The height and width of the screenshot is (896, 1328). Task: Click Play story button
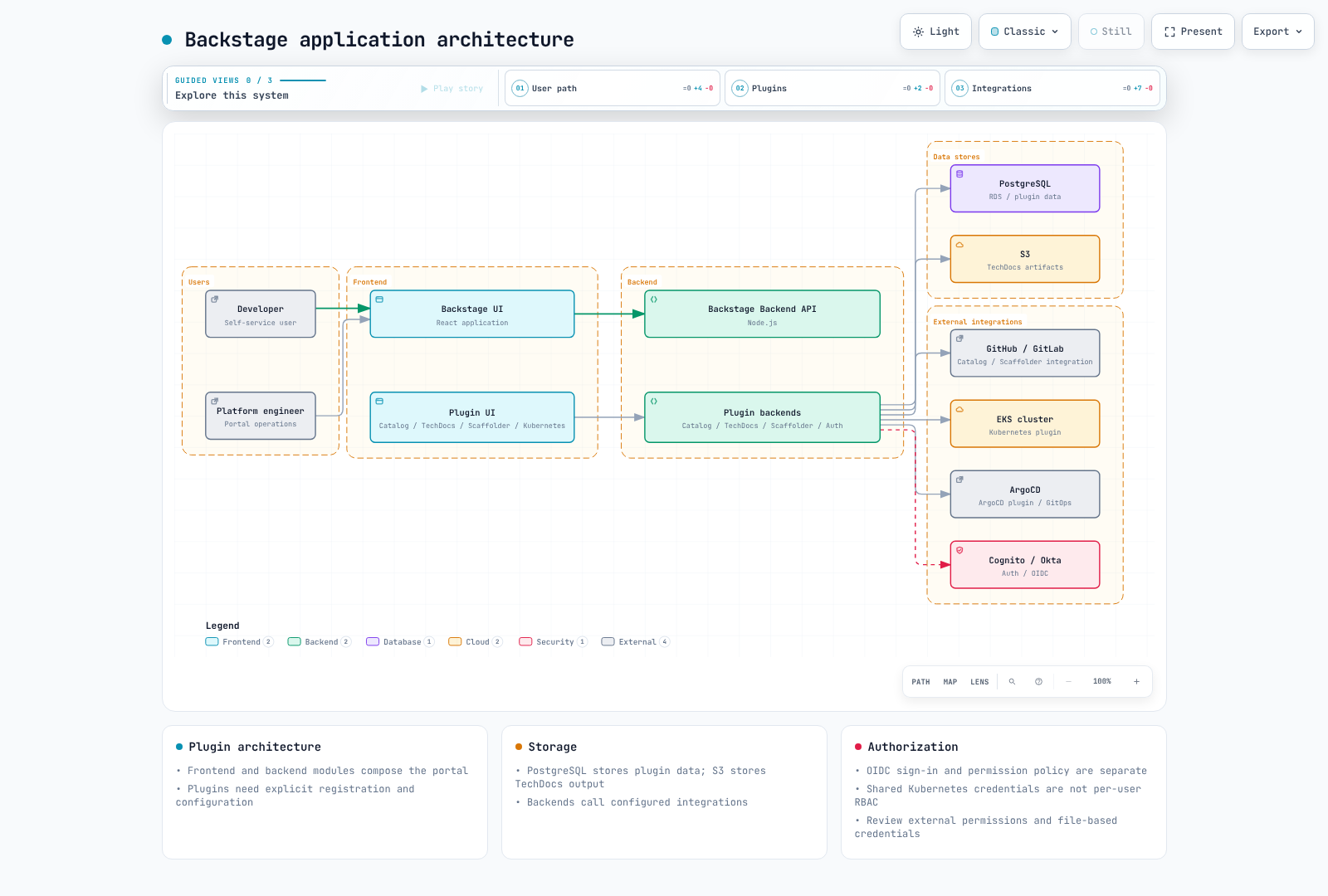click(x=452, y=89)
